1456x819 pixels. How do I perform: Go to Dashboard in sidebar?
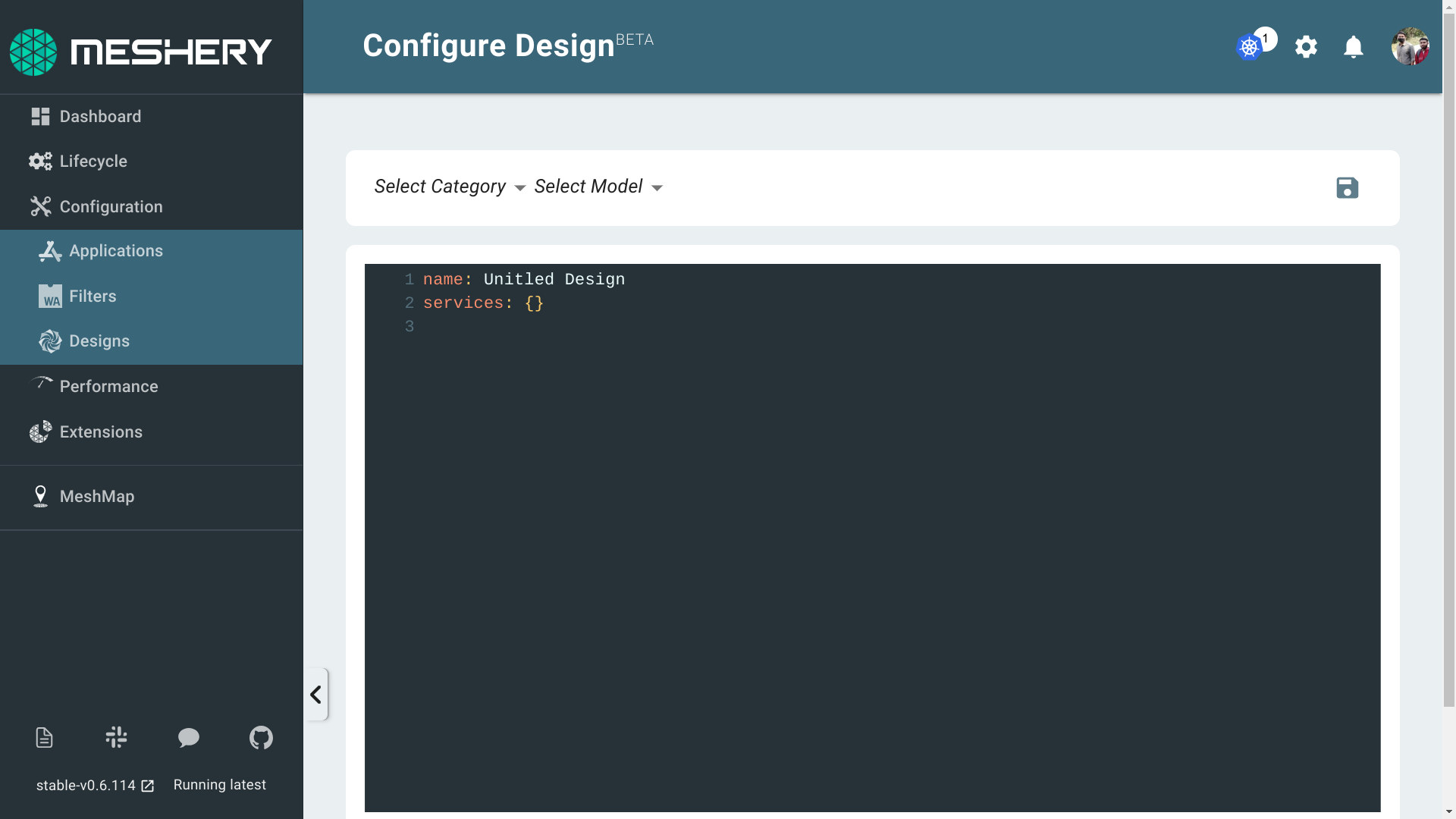tap(100, 117)
